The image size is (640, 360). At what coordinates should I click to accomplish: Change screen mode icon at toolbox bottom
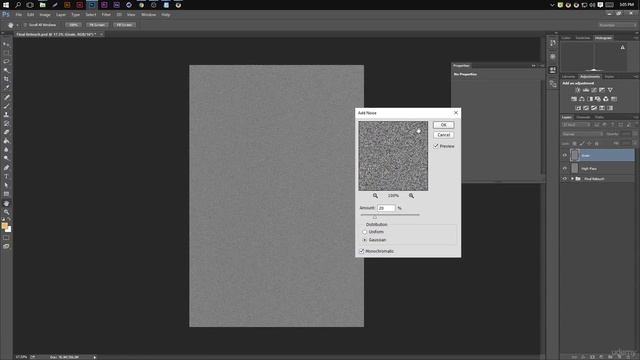click(6, 246)
